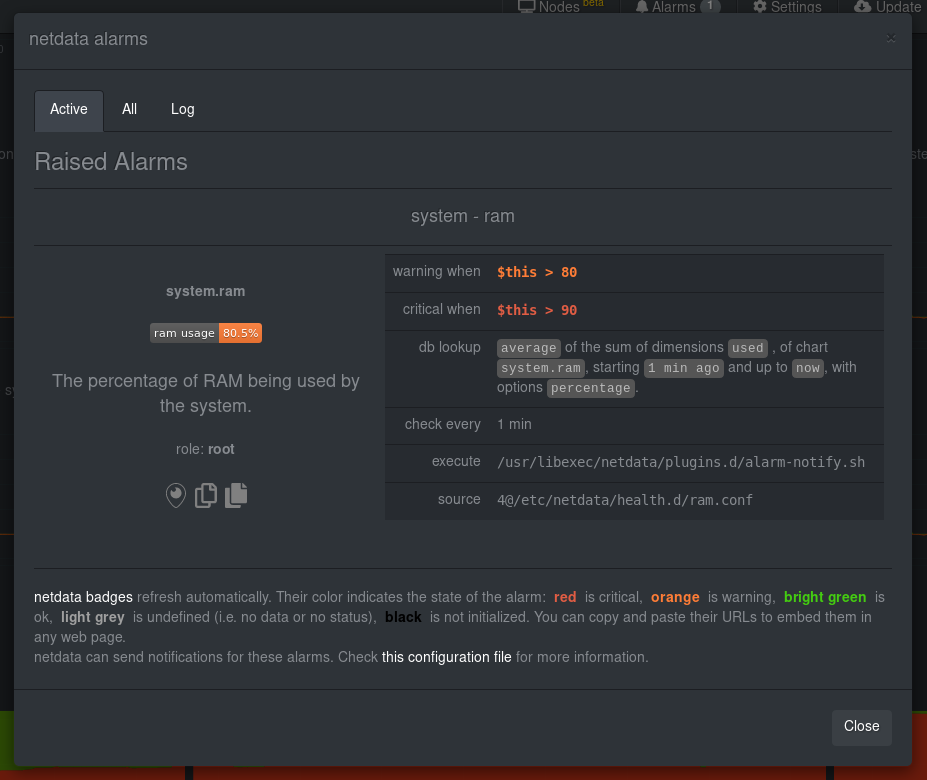927x780 pixels.
Task: Click the 'system - ram' alarm heading
Action: (463, 216)
